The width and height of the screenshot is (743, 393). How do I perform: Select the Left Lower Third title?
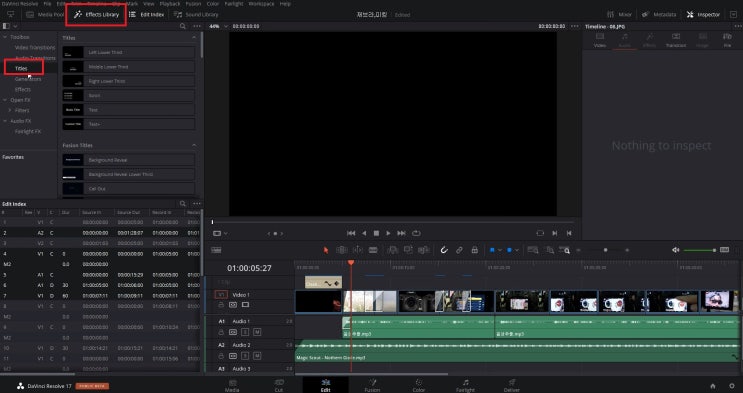pos(128,52)
